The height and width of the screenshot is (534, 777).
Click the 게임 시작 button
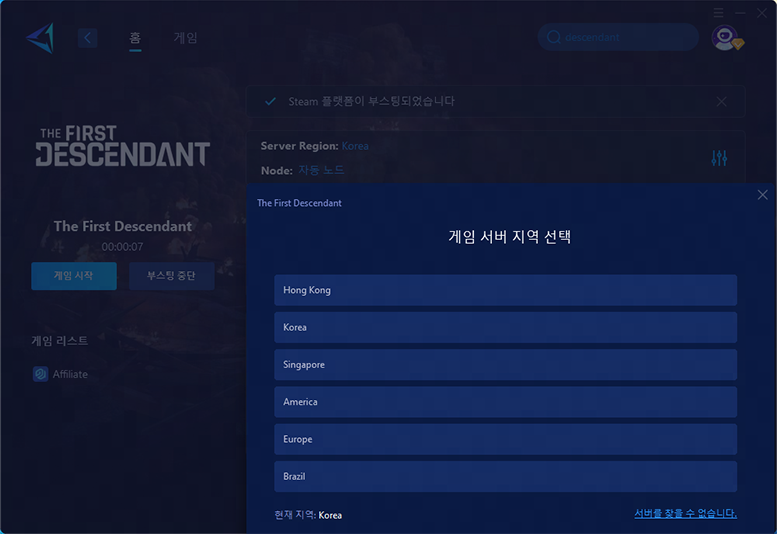click(74, 276)
